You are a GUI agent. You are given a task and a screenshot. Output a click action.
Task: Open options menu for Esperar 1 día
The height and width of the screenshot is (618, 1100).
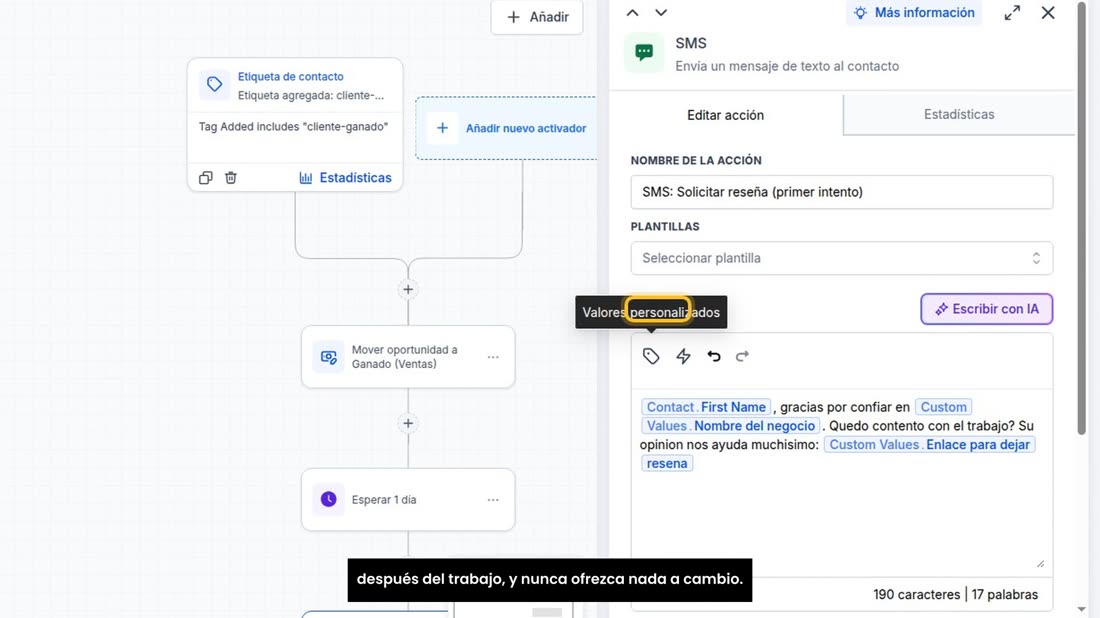[493, 500]
